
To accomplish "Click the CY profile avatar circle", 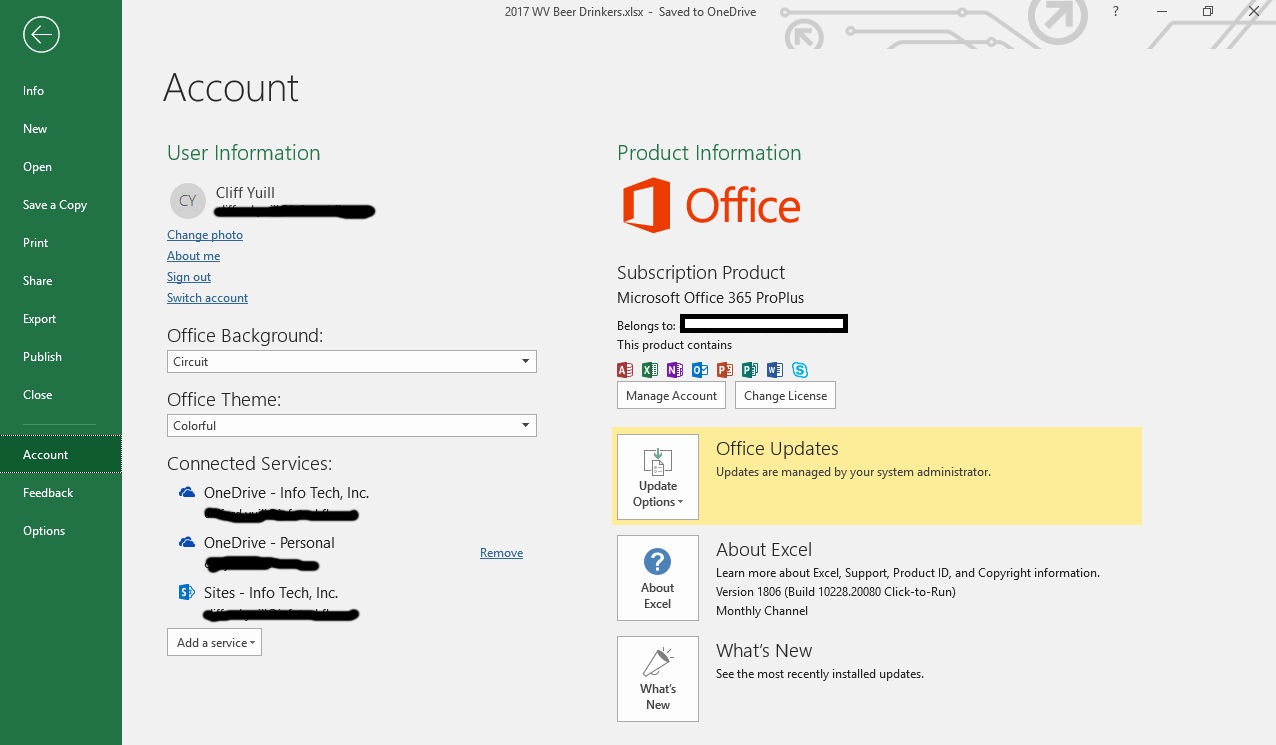I will [x=187, y=200].
